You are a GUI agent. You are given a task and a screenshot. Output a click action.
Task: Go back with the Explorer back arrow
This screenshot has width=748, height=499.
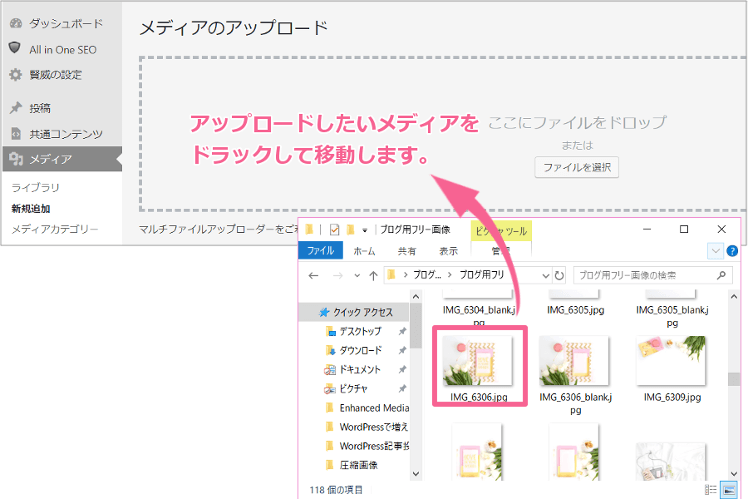tap(313, 276)
